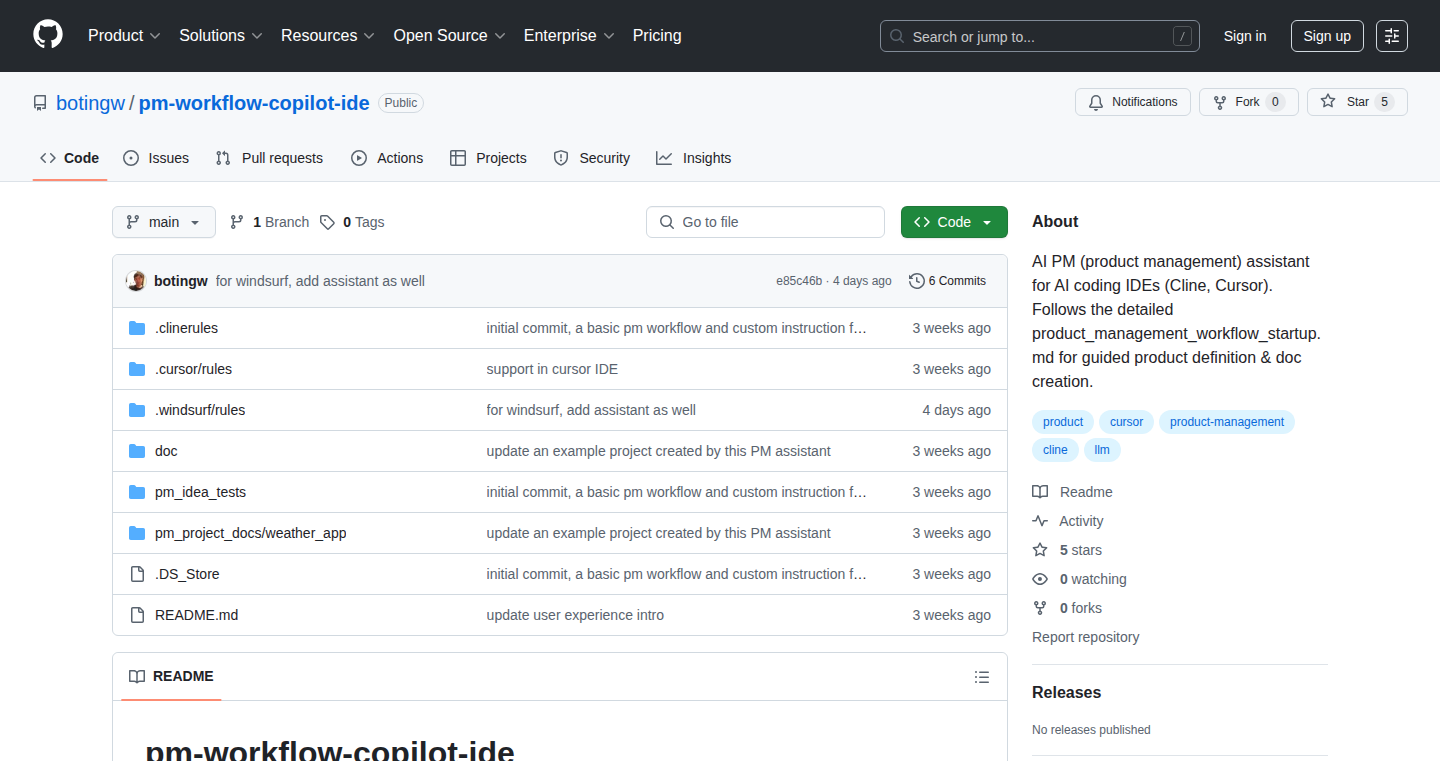Viewport: 1440px width, 761px height.
Task: Click the .cursor/rules folder icon
Action: [137, 369]
